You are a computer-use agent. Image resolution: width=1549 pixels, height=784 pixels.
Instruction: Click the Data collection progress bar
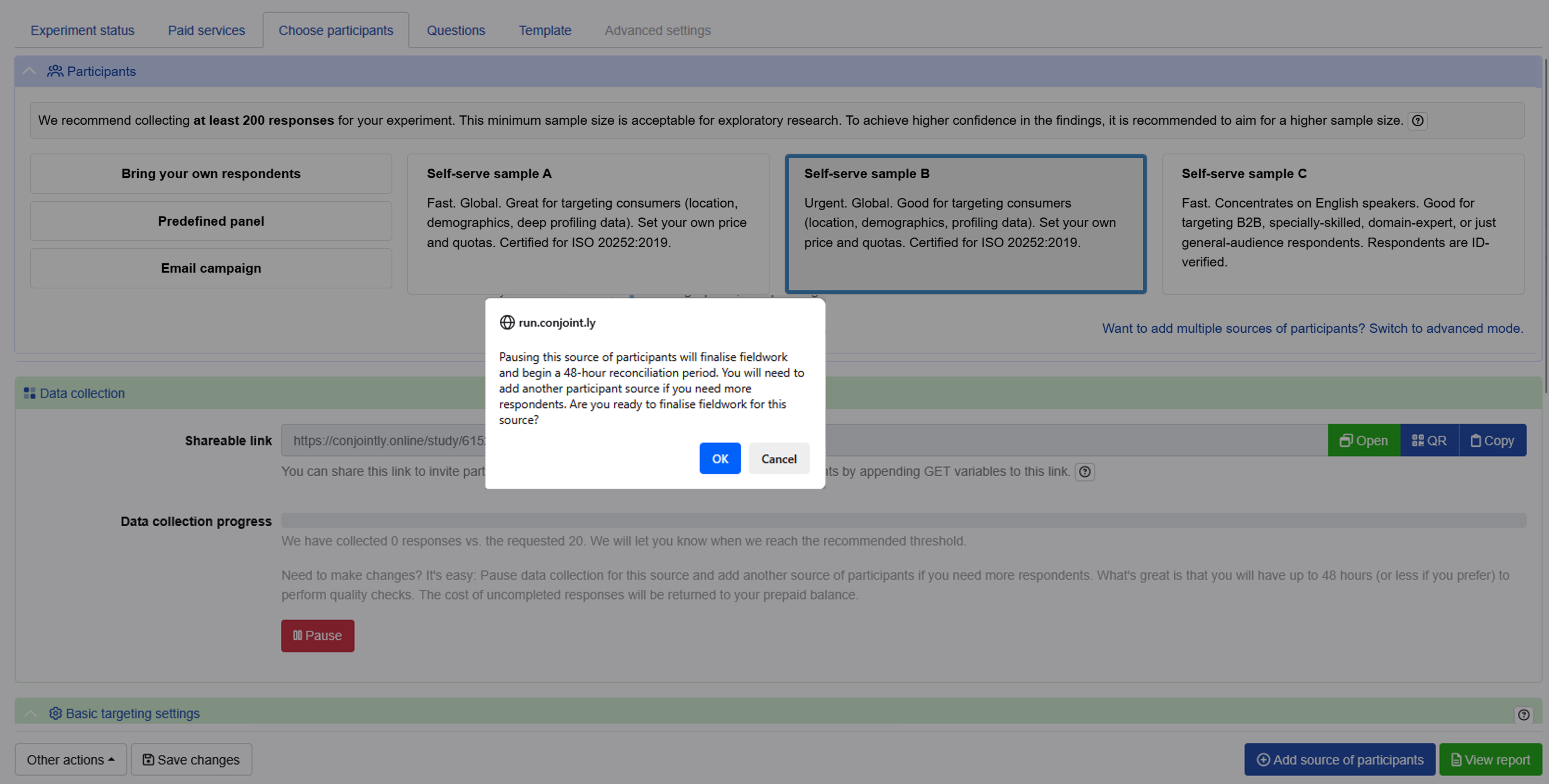[903, 521]
